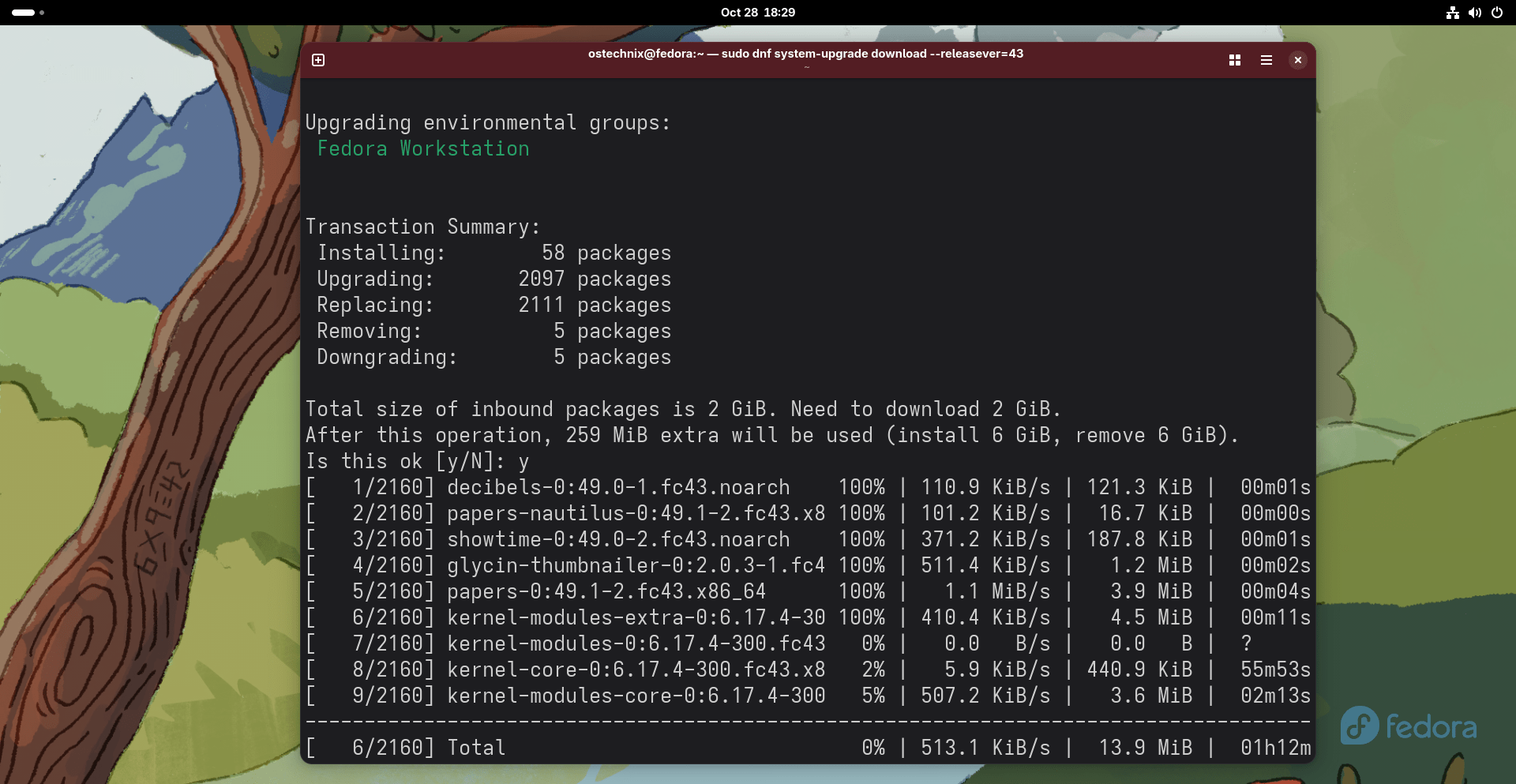Click the Upgrading 2097 packages line
This screenshot has height=784, width=1516.
(x=493, y=279)
